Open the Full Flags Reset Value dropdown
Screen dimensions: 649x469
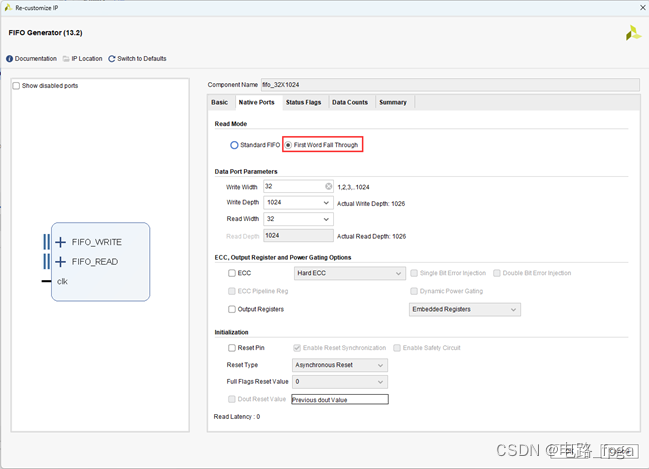340,382
